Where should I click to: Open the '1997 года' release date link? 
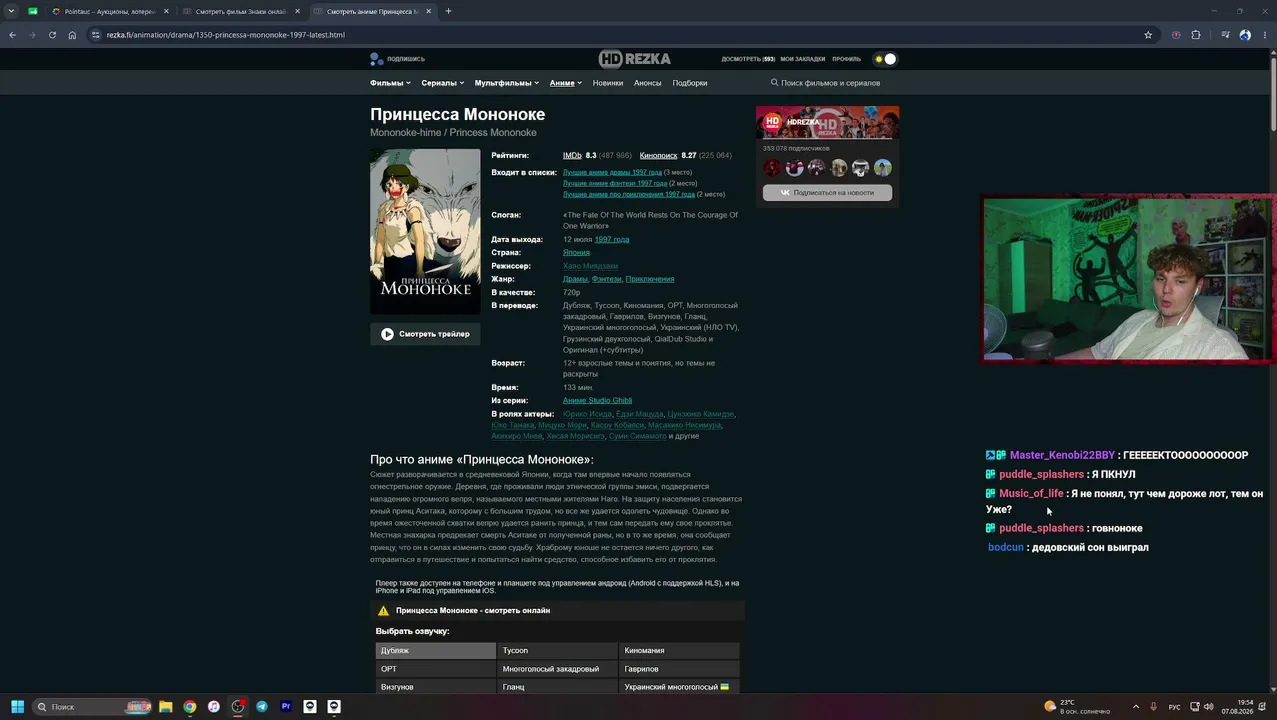pyautogui.click(x=612, y=240)
